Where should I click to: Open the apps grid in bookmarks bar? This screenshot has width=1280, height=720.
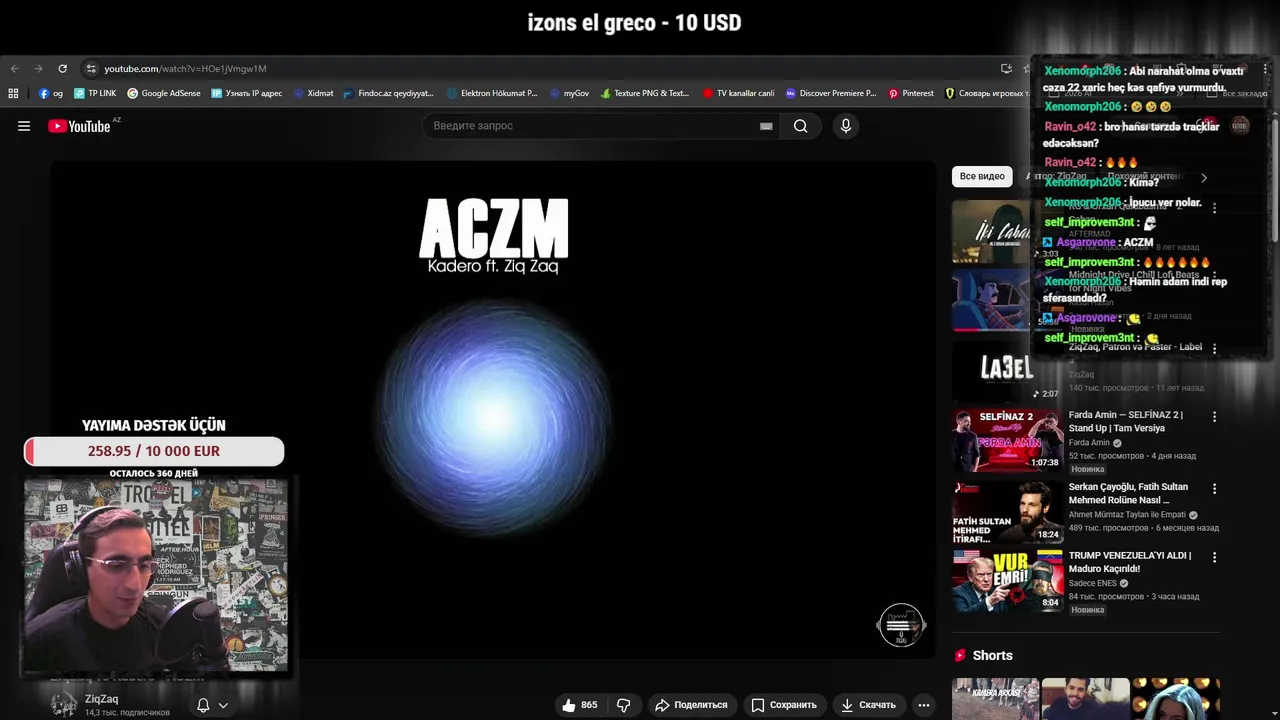pos(13,93)
